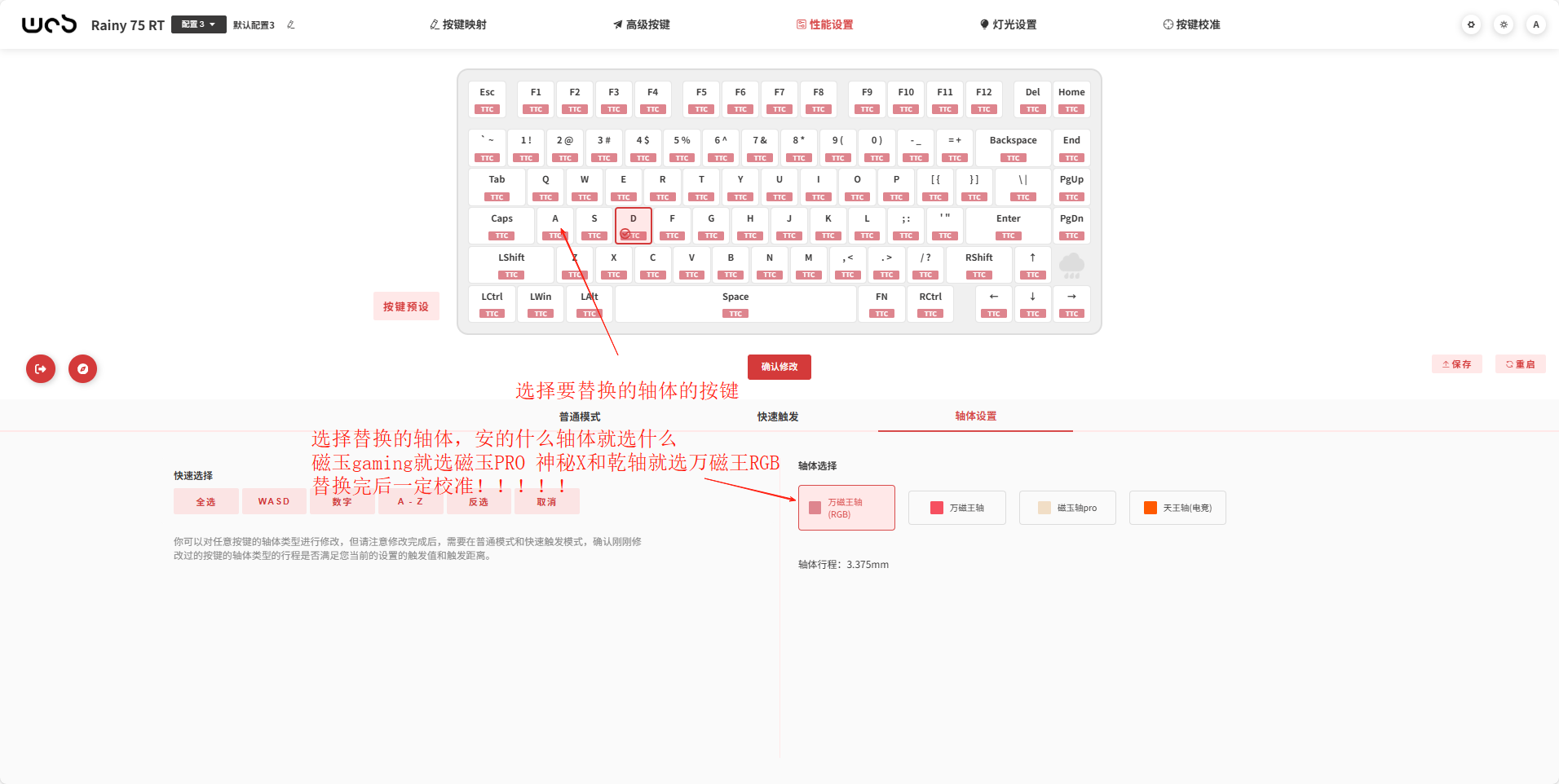
Task: Select the highlighted D key
Action: pos(634,226)
